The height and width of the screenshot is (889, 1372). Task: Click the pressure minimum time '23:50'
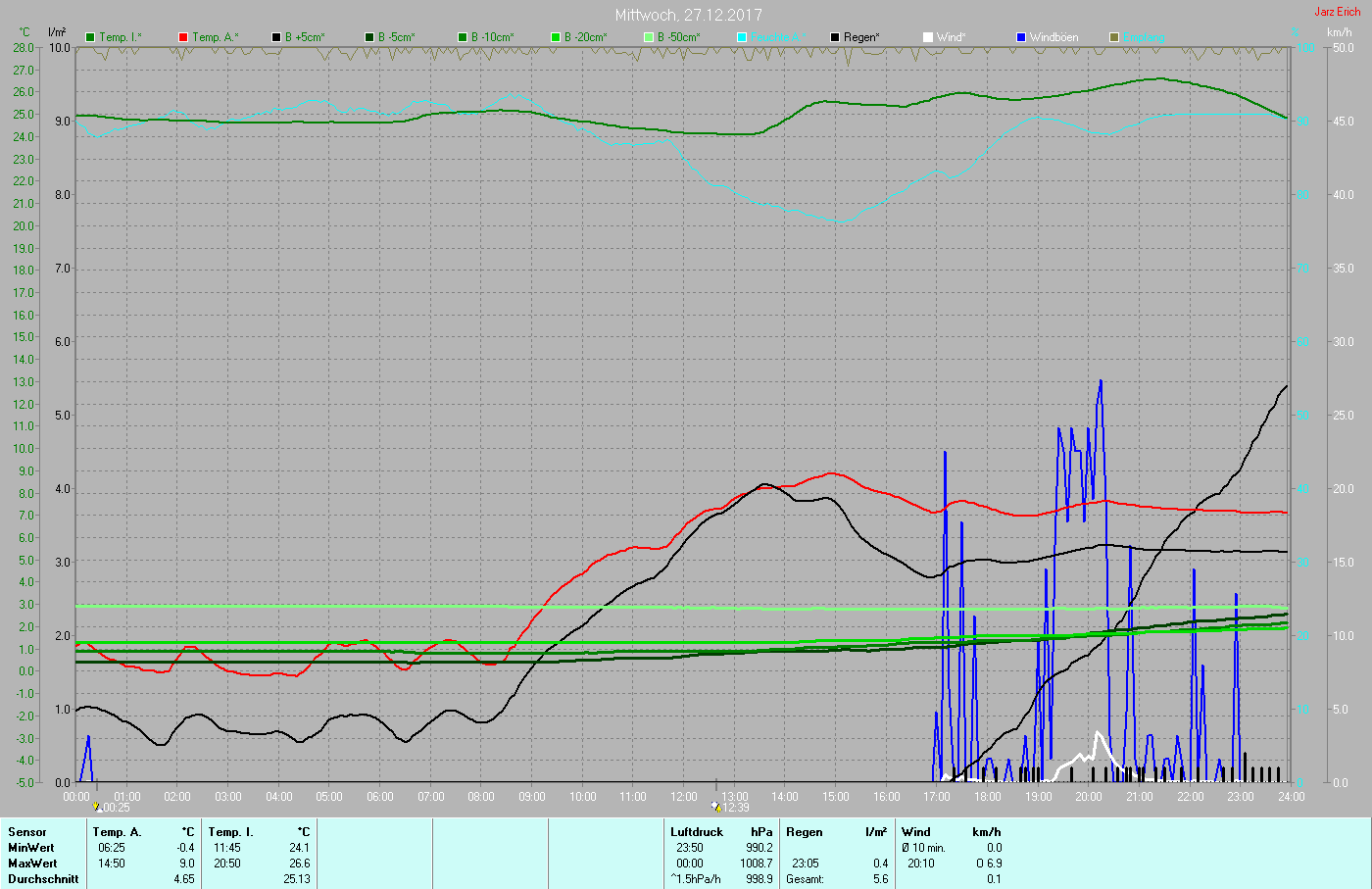pyautogui.click(x=690, y=848)
